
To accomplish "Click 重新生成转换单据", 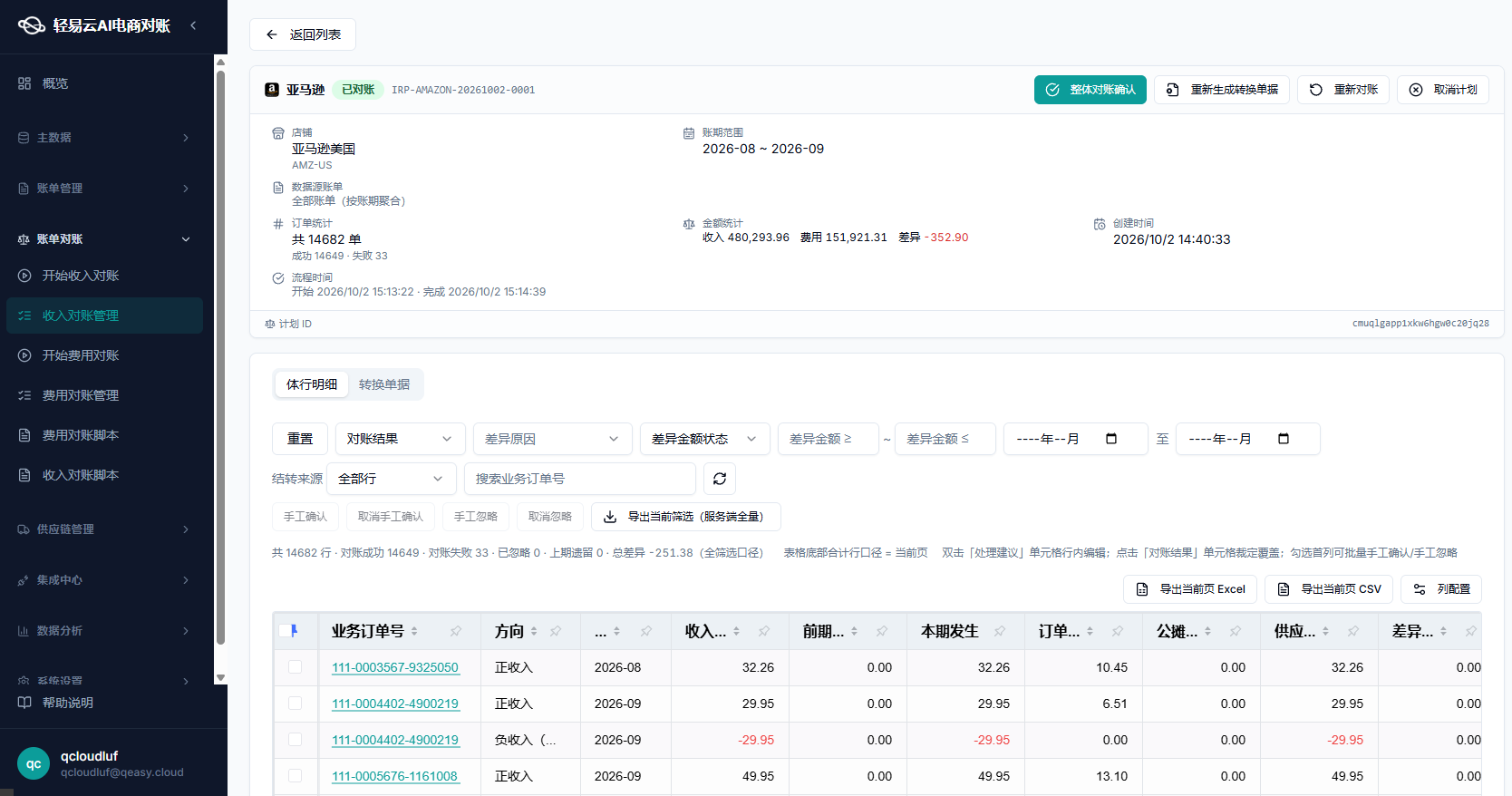I will [x=1222, y=90].
